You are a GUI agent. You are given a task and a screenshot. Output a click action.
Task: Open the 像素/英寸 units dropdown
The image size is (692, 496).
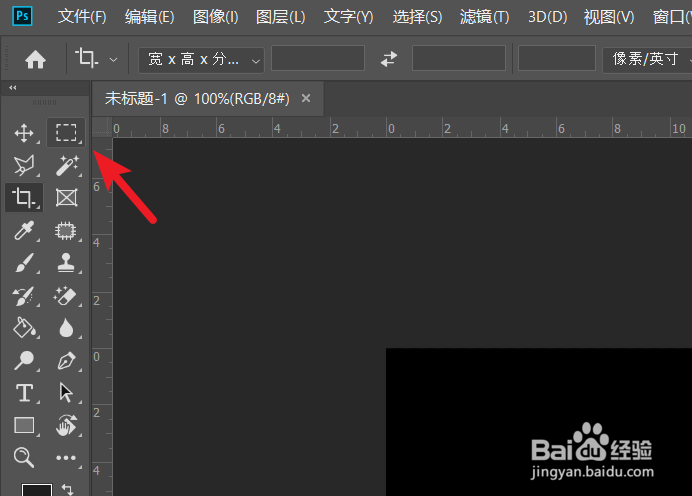(x=647, y=59)
